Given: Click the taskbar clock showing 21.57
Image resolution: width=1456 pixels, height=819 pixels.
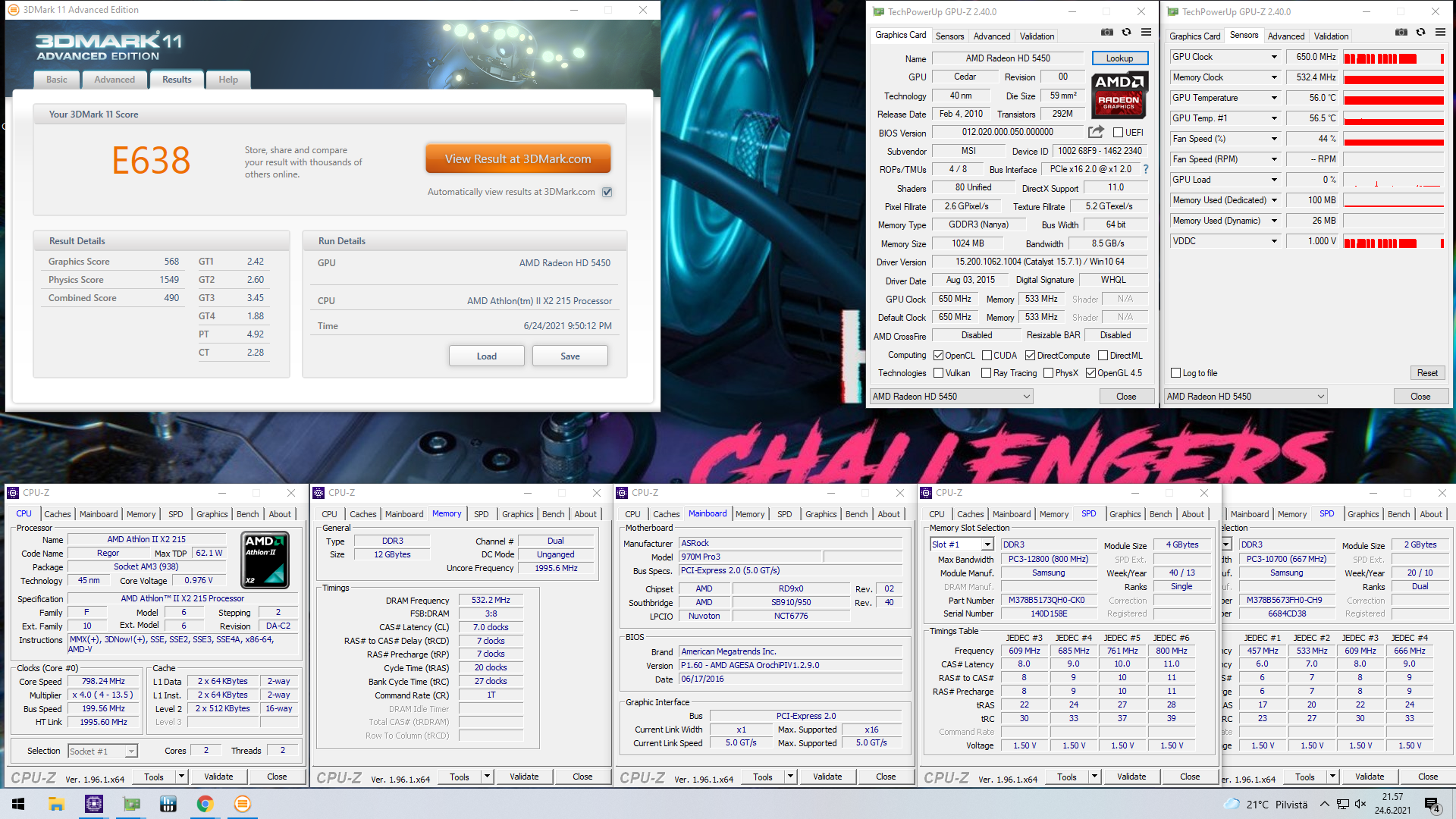Looking at the screenshot, I should [x=1393, y=804].
